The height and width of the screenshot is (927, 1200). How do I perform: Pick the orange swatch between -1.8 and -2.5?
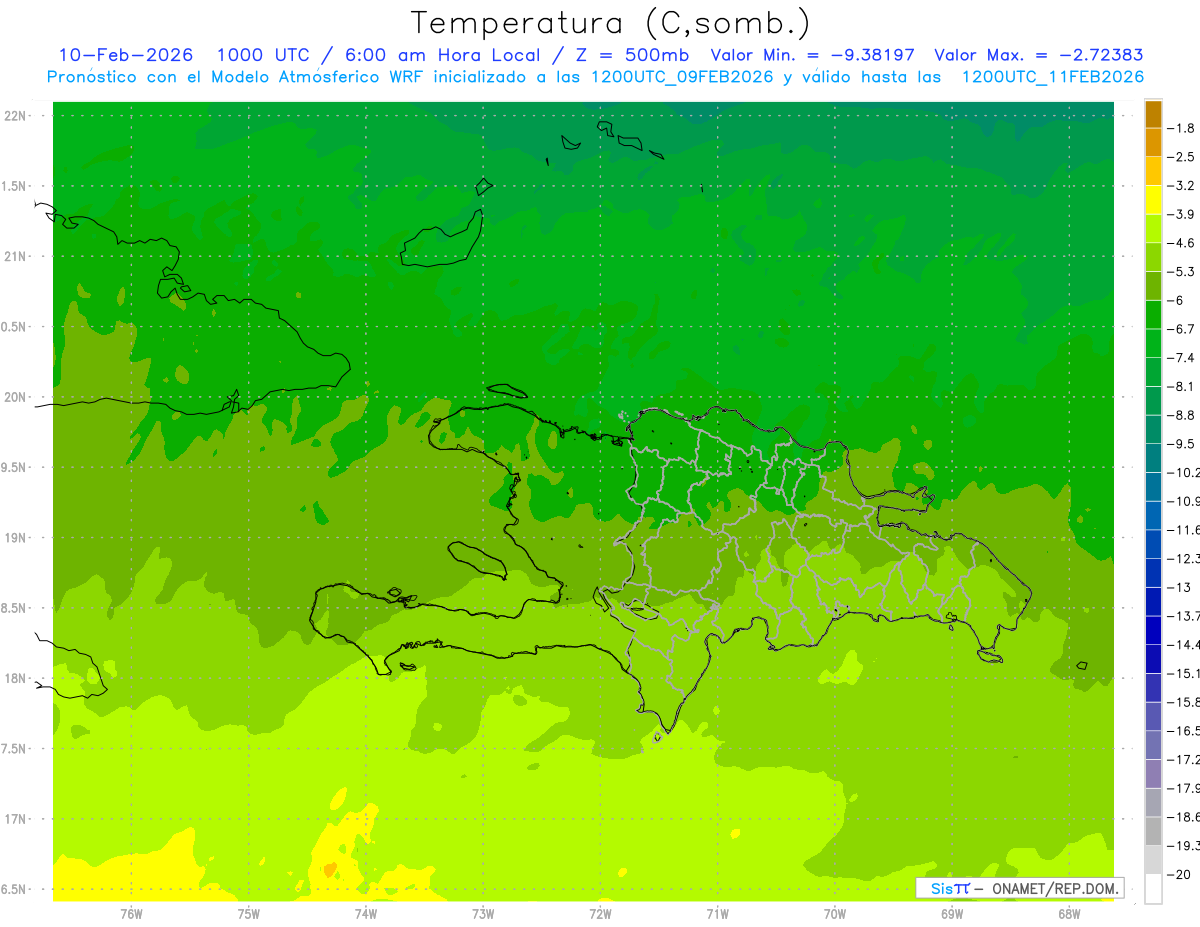[x=1153, y=142]
